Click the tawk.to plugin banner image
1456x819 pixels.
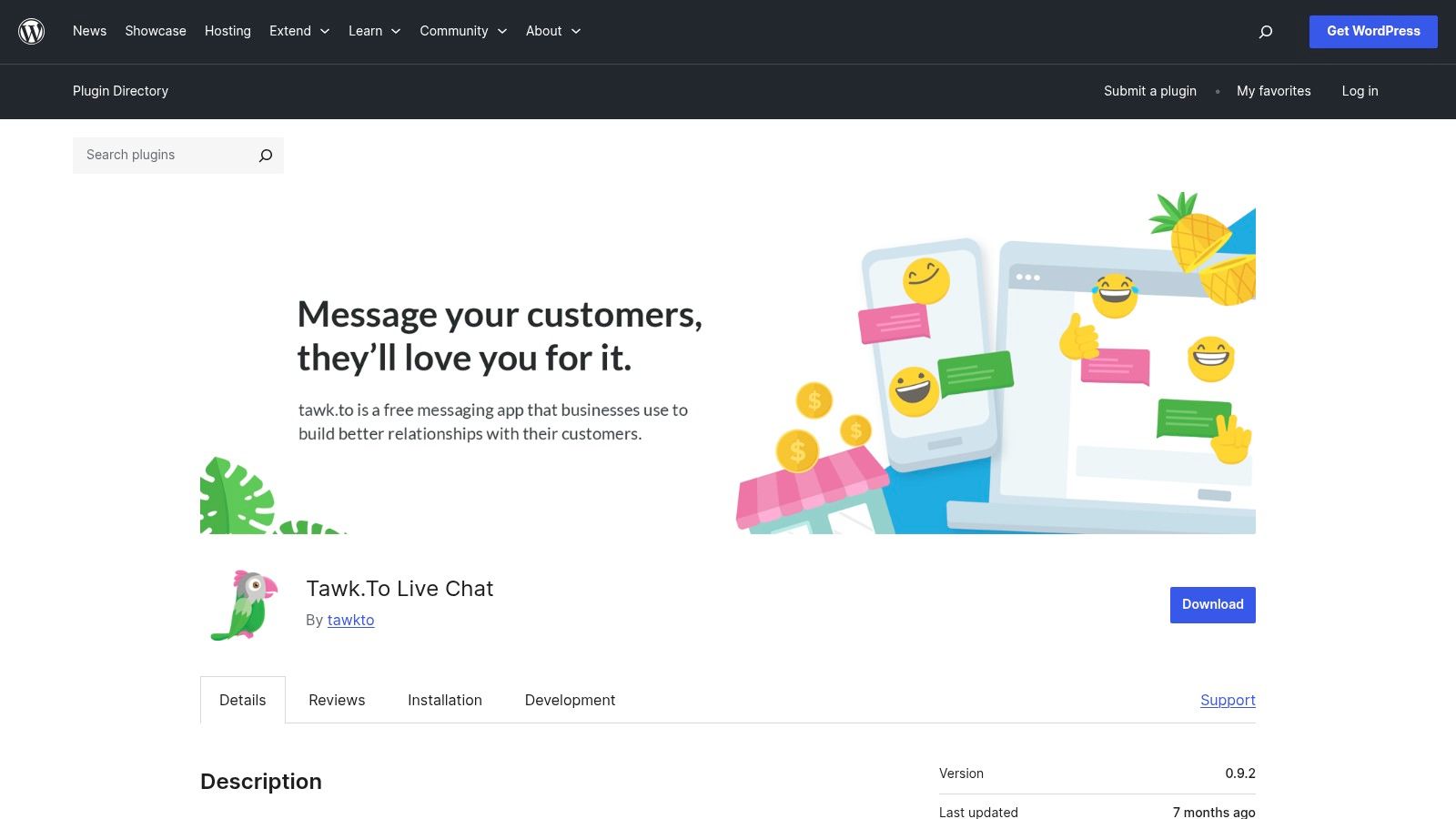coord(728,361)
